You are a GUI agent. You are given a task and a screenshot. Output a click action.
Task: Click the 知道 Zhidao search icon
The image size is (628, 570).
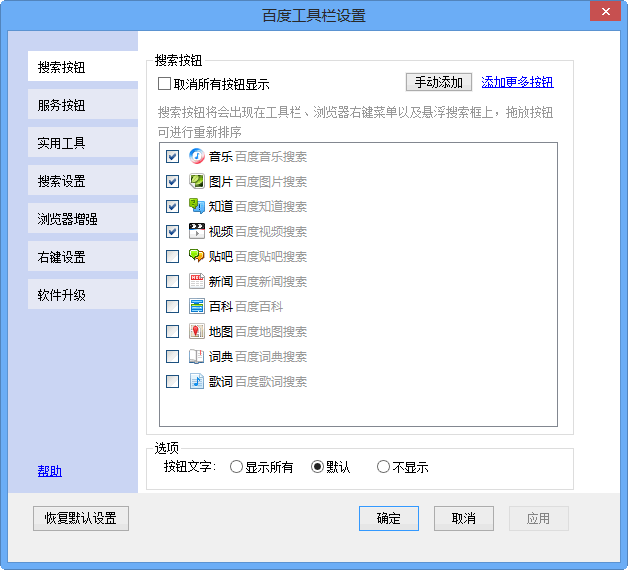(197, 206)
